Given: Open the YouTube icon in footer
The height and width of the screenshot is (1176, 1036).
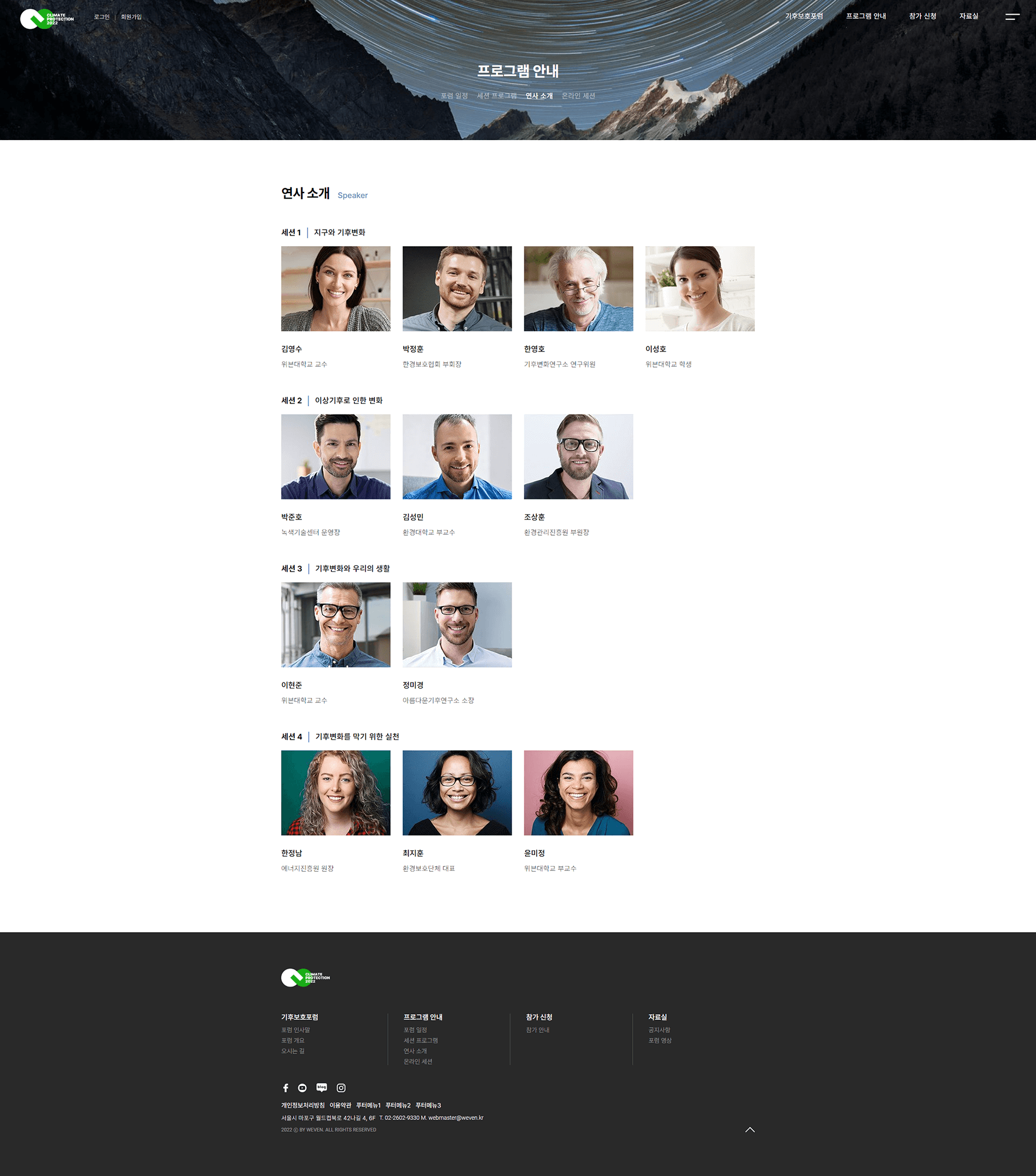Looking at the screenshot, I should (302, 1088).
